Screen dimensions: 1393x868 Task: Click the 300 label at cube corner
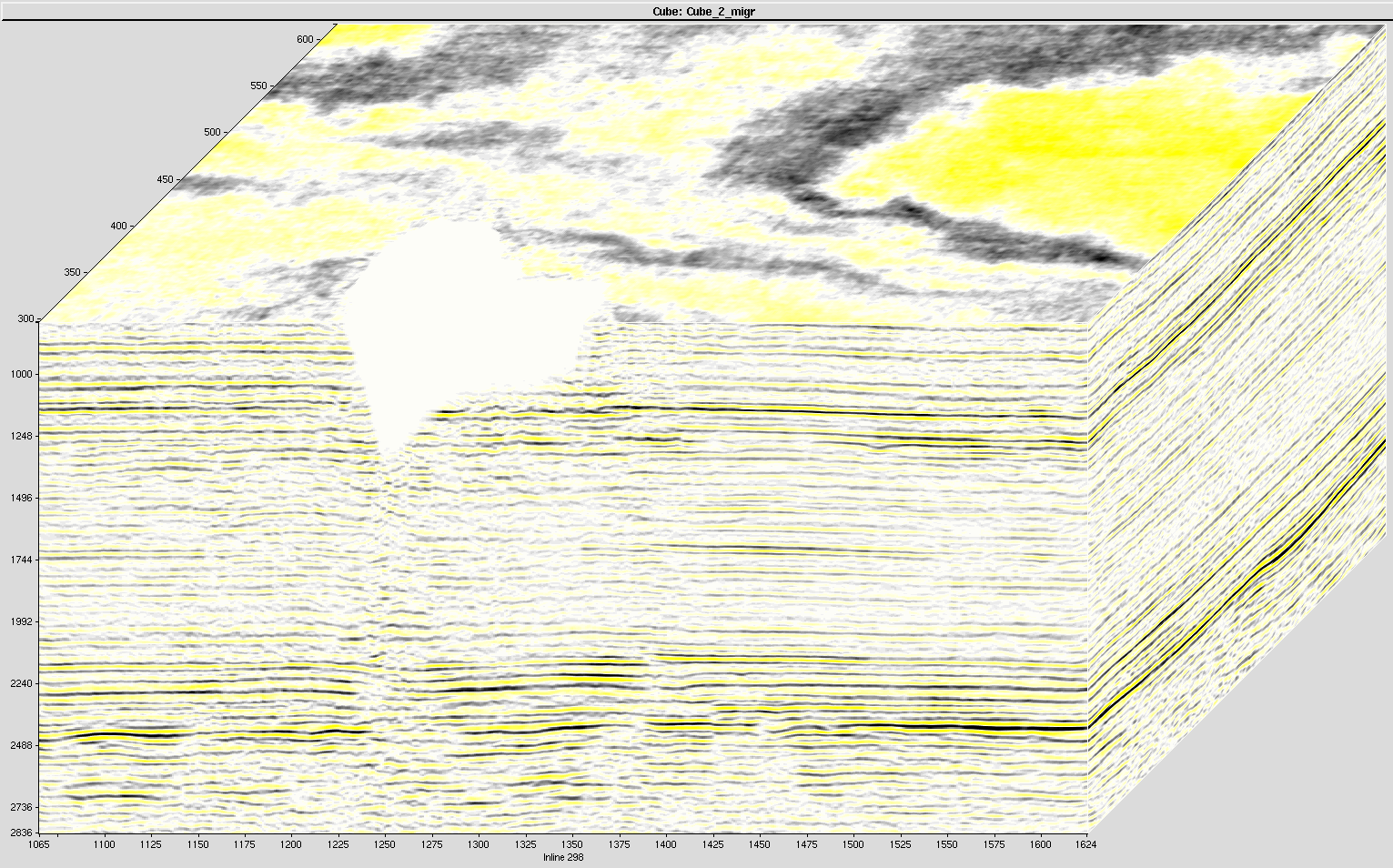pos(25,319)
